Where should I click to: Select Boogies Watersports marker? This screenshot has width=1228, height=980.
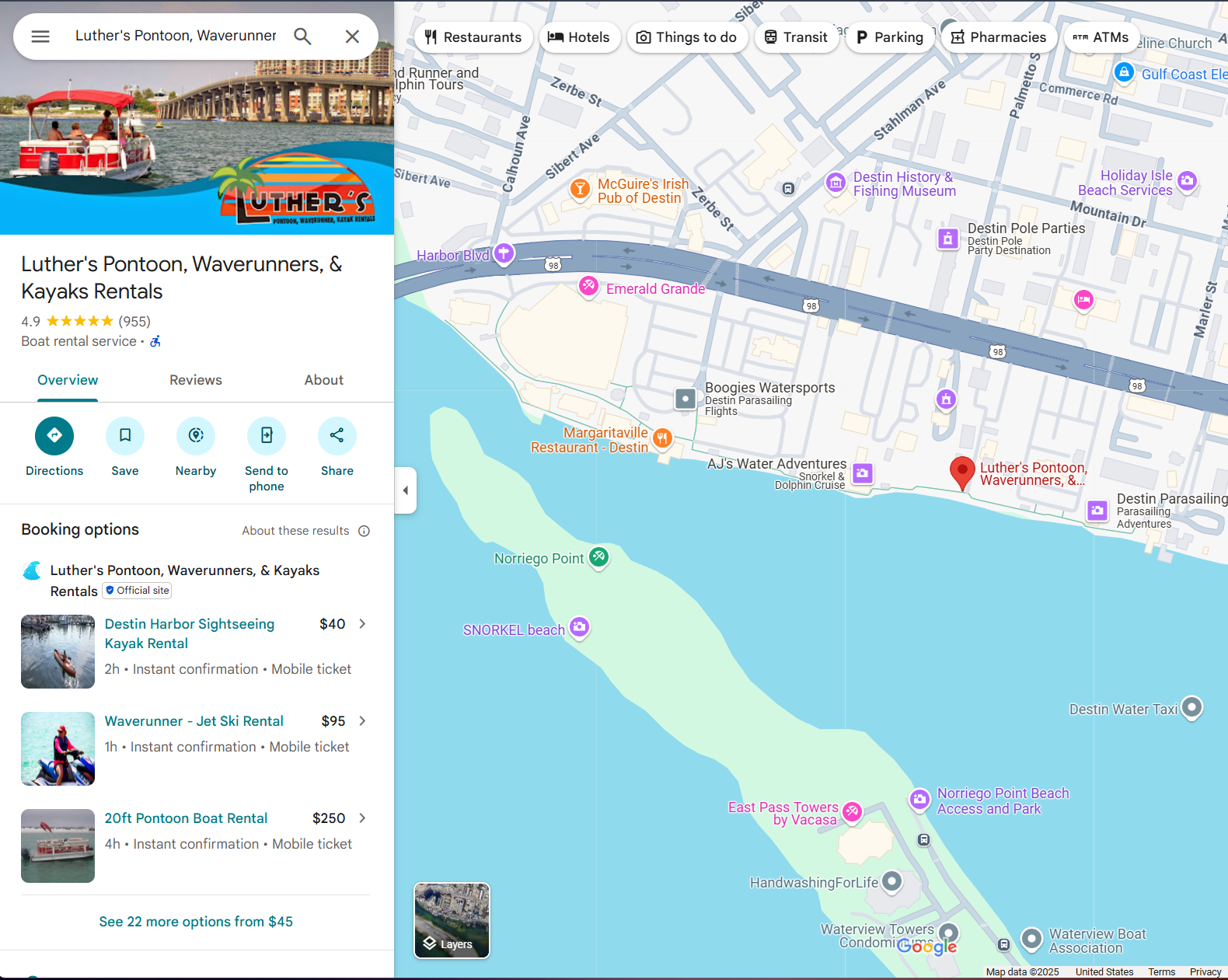click(685, 399)
